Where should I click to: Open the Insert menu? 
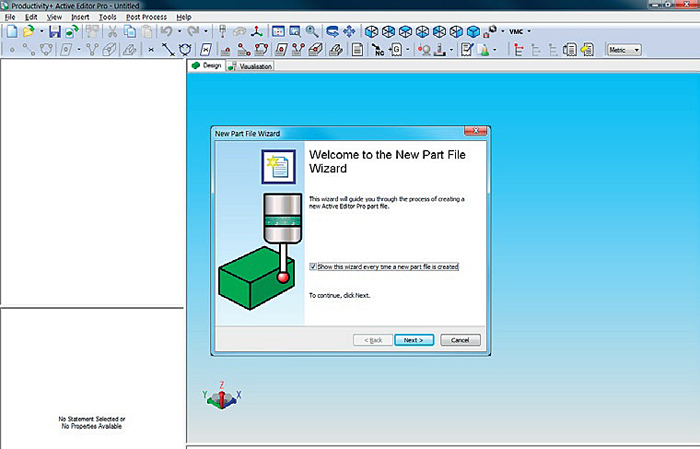click(80, 17)
